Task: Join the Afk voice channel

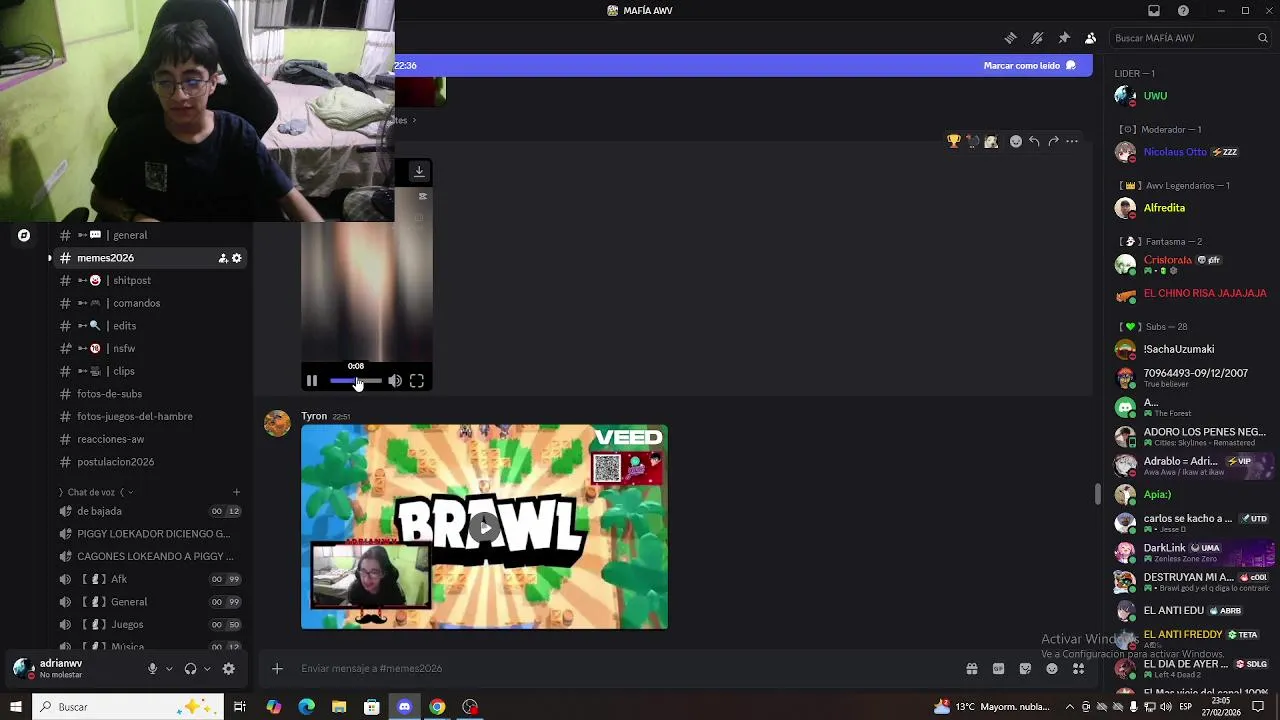Action: click(x=150, y=579)
